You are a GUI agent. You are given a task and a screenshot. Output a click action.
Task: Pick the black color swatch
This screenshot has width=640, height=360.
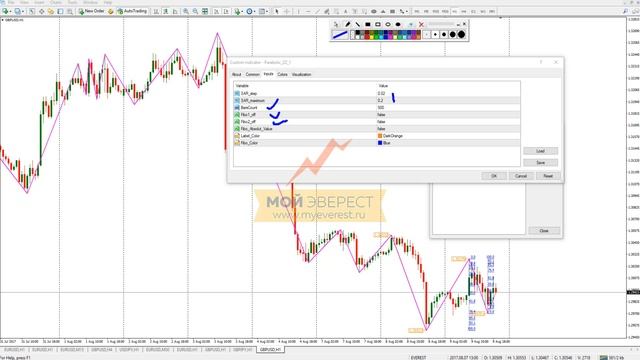point(358,32)
